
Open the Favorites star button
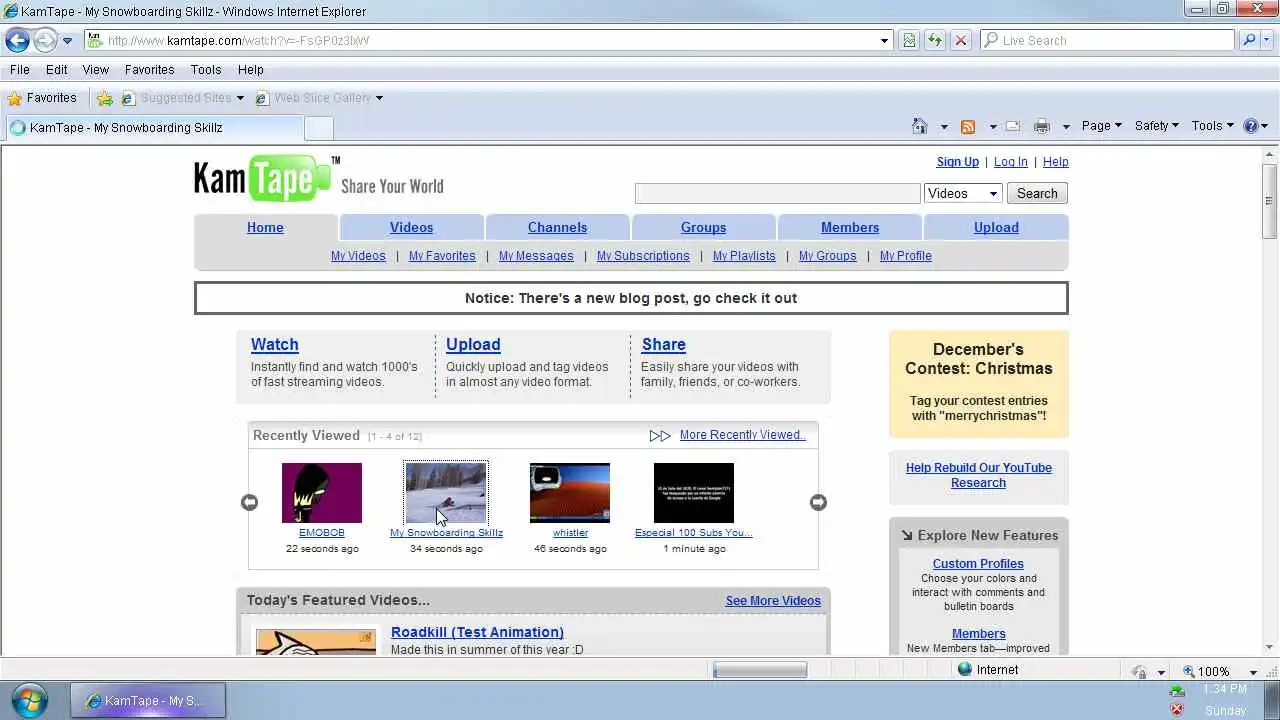[42, 98]
